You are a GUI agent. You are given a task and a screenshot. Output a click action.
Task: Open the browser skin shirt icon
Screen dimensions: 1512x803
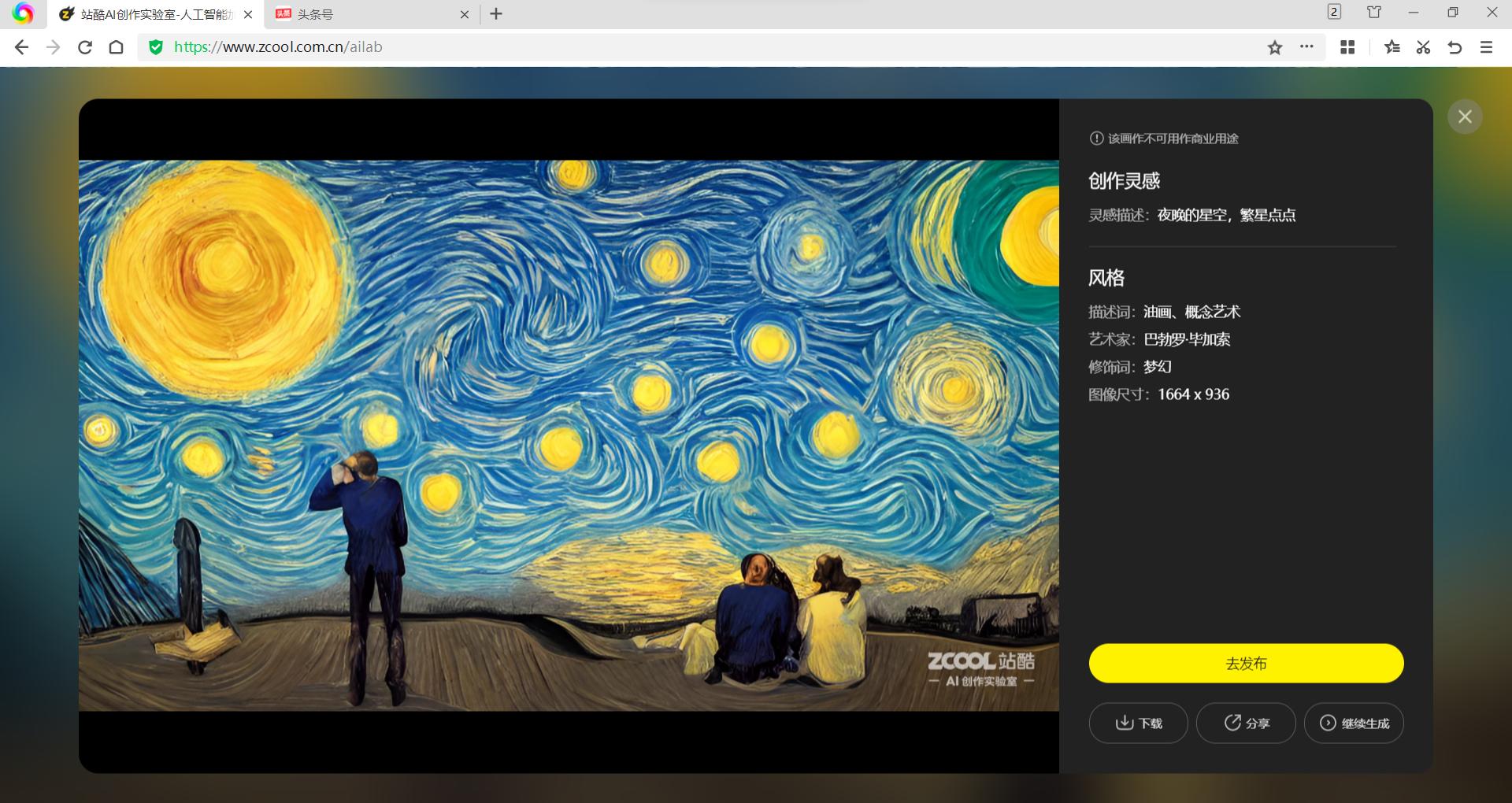point(1374,13)
